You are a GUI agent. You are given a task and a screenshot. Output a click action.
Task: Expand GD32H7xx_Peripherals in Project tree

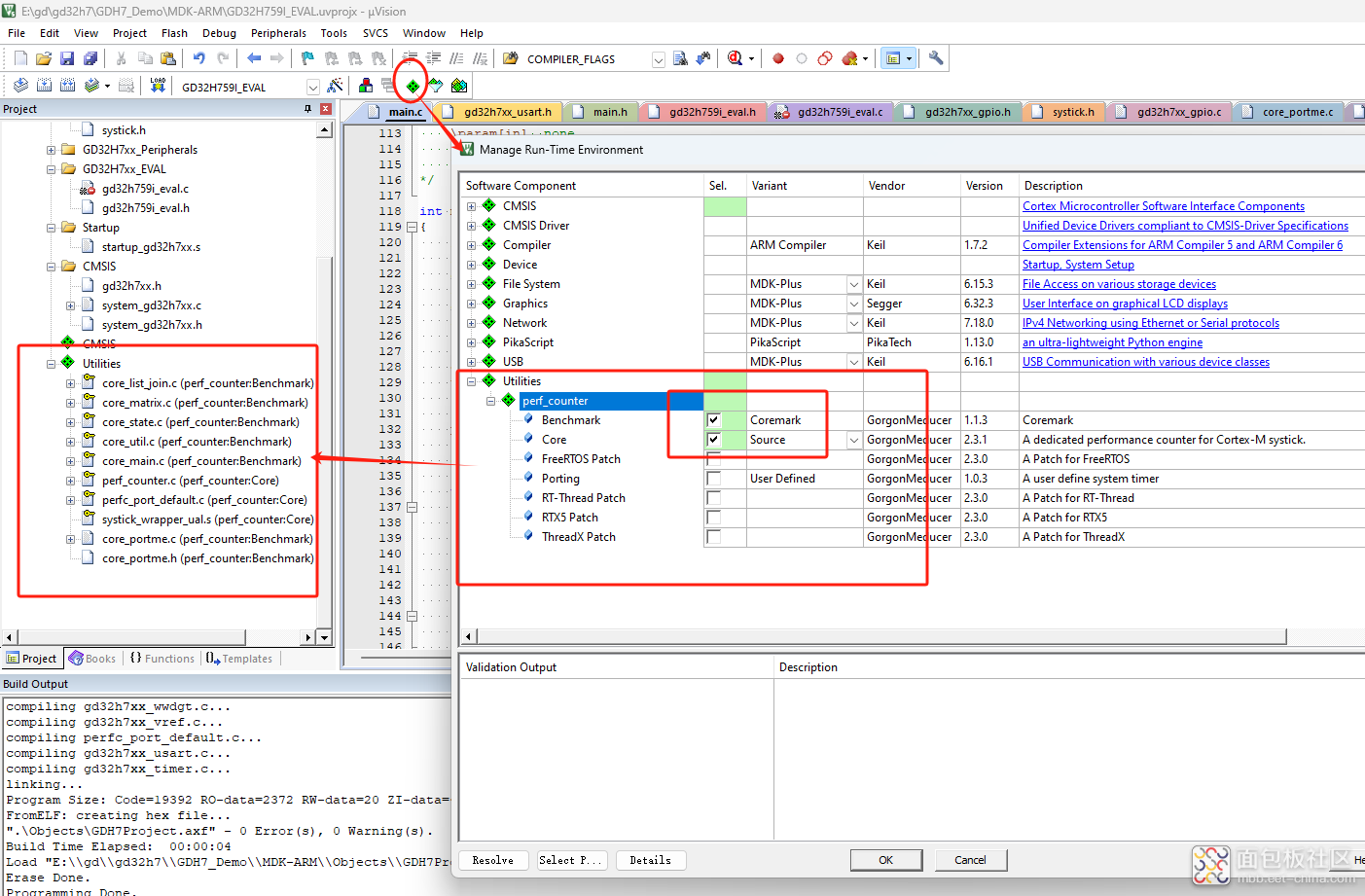[x=51, y=150]
